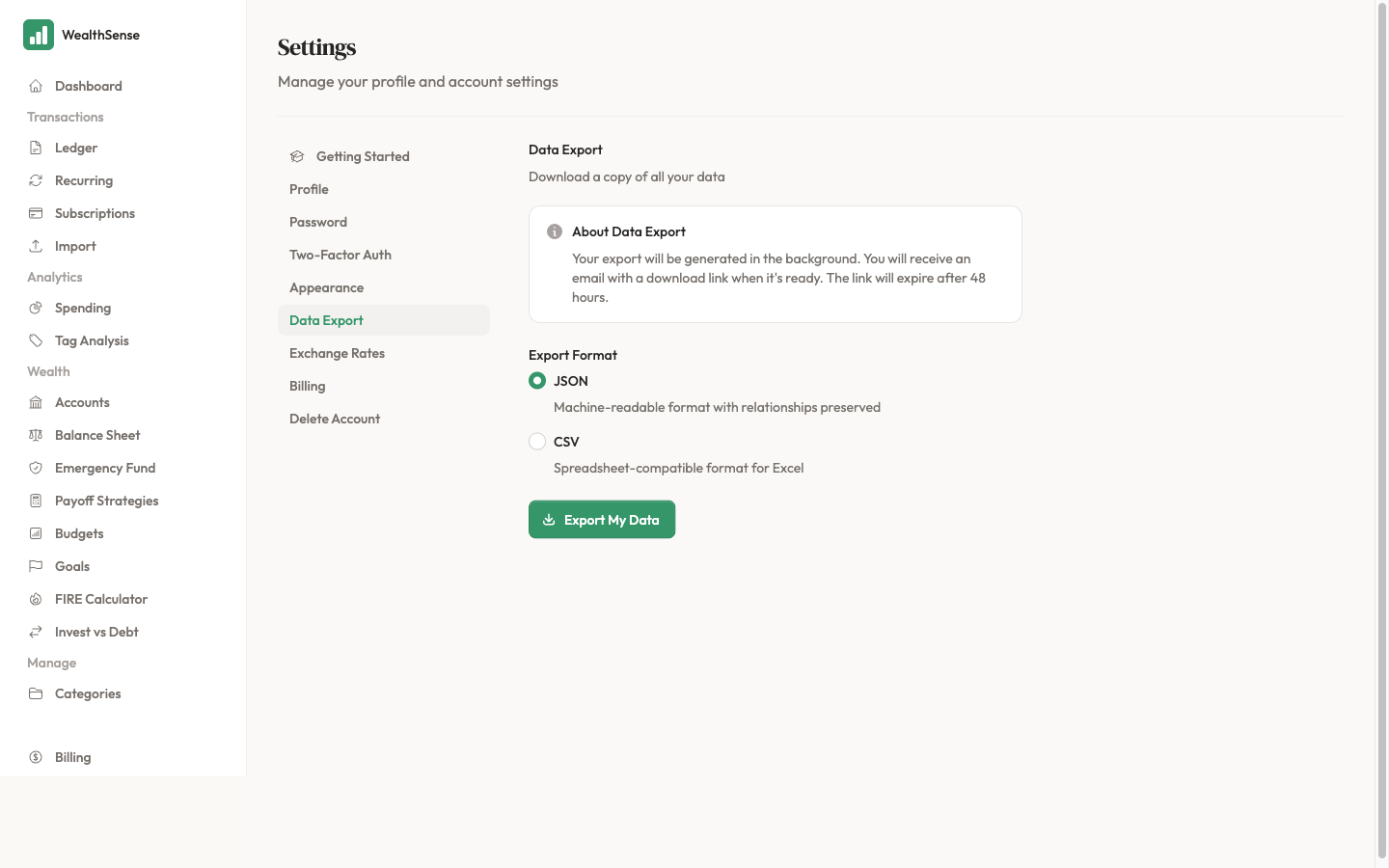Open the Profile settings tab
The image size is (1389, 868).
pyautogui.click(x=384, y=189)
